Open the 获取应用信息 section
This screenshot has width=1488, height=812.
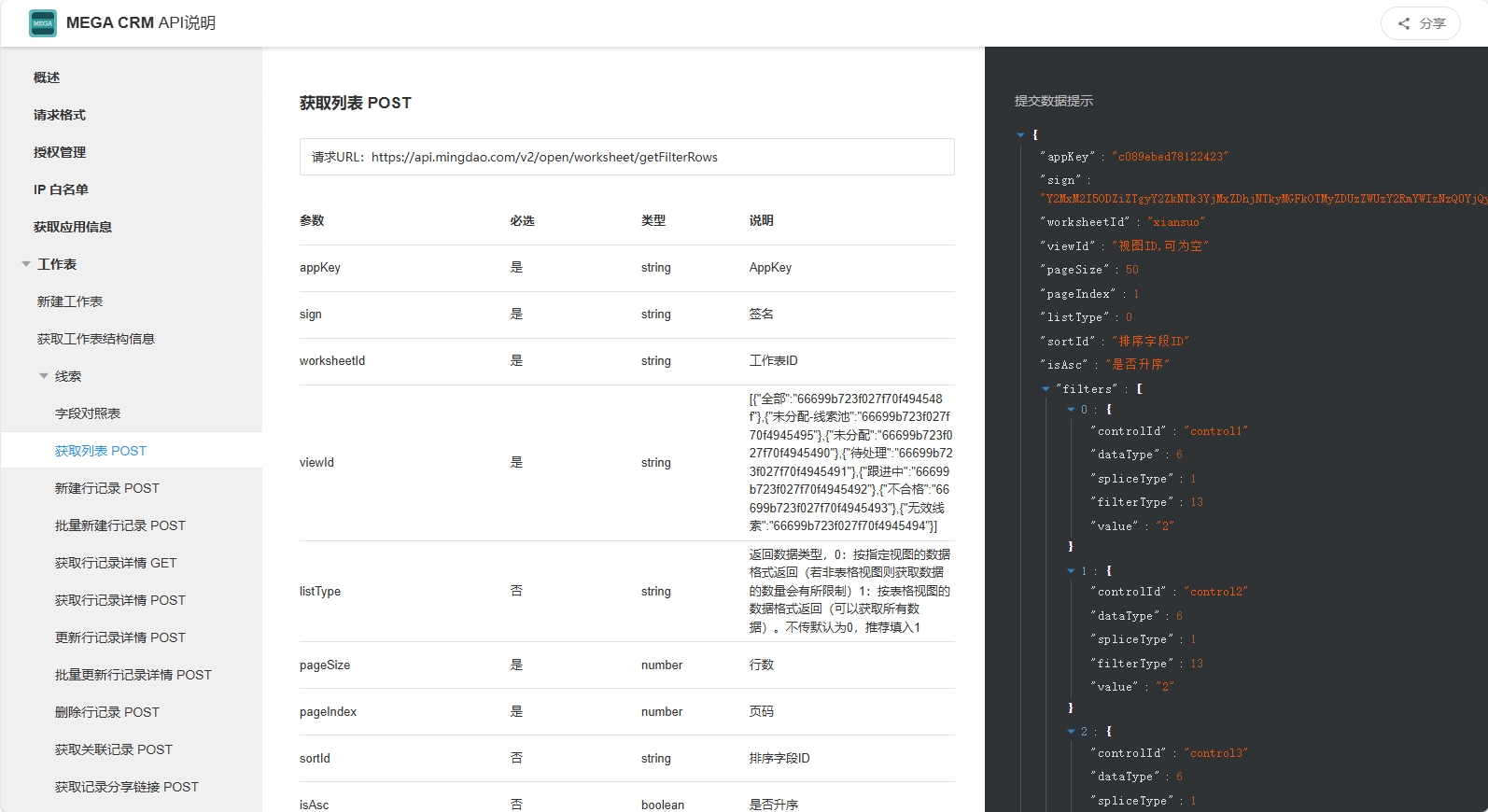73,227
